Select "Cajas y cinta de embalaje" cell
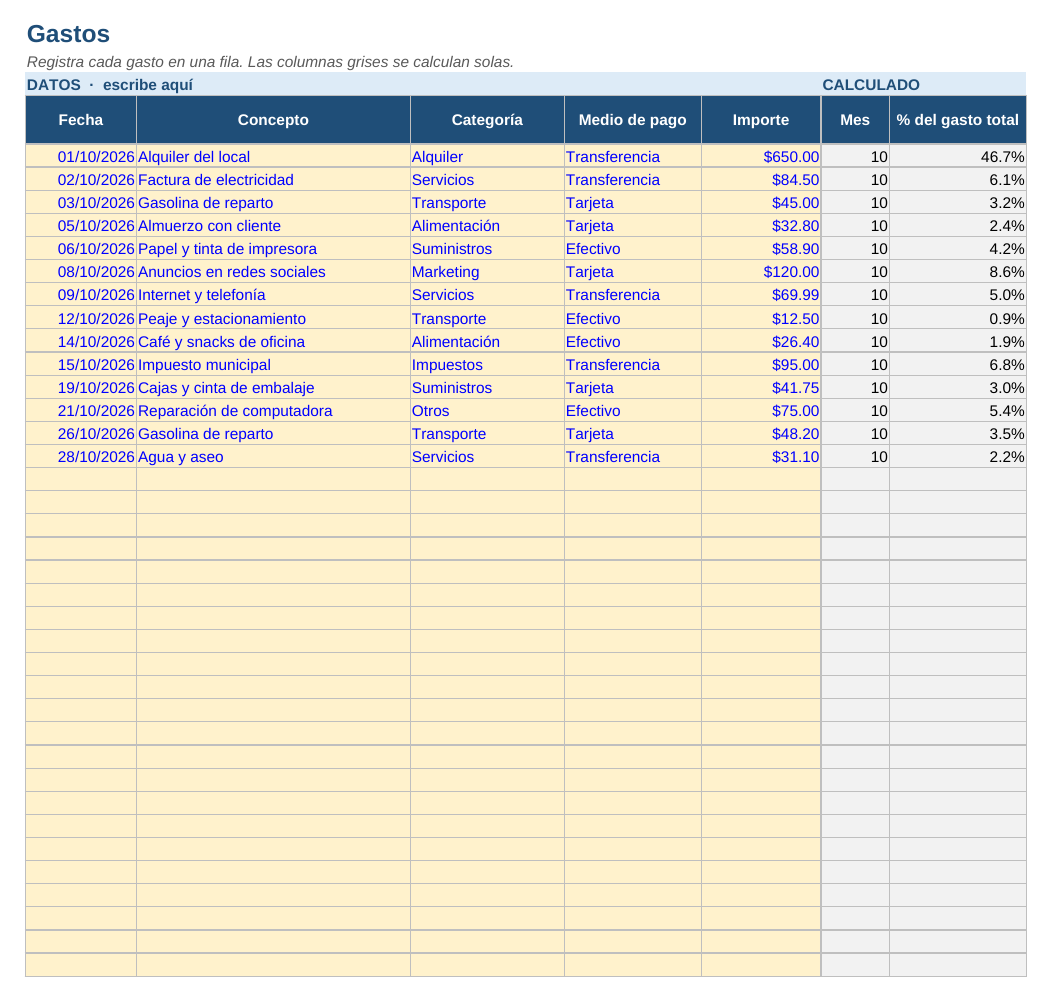Image resolution: width=1051 pixels, height=1001 pixels. point(273,388)
